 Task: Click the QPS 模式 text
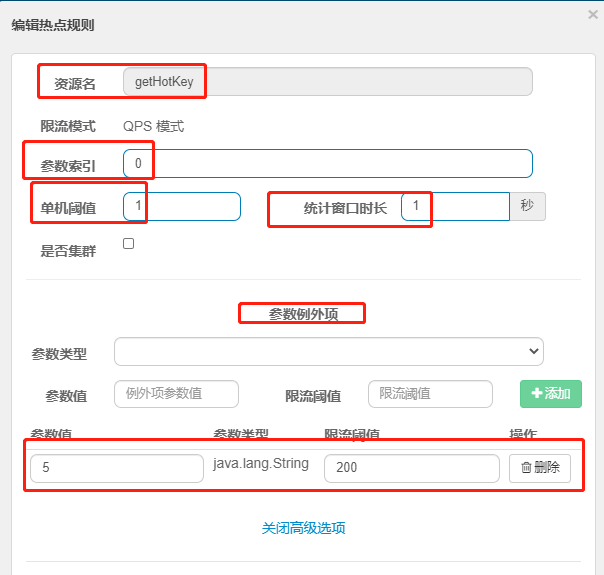153,126
